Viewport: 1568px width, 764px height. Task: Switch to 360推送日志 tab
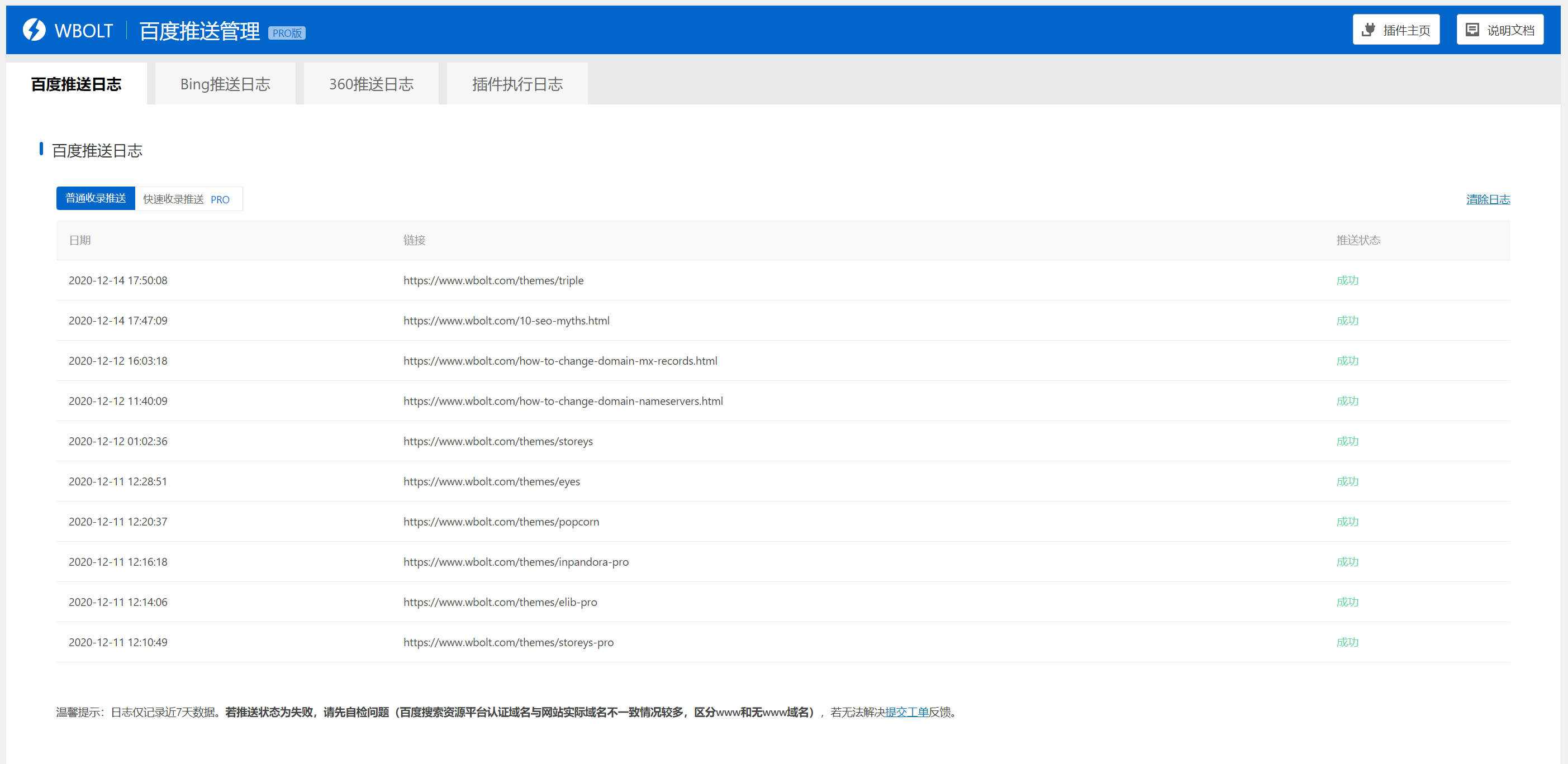371,84
